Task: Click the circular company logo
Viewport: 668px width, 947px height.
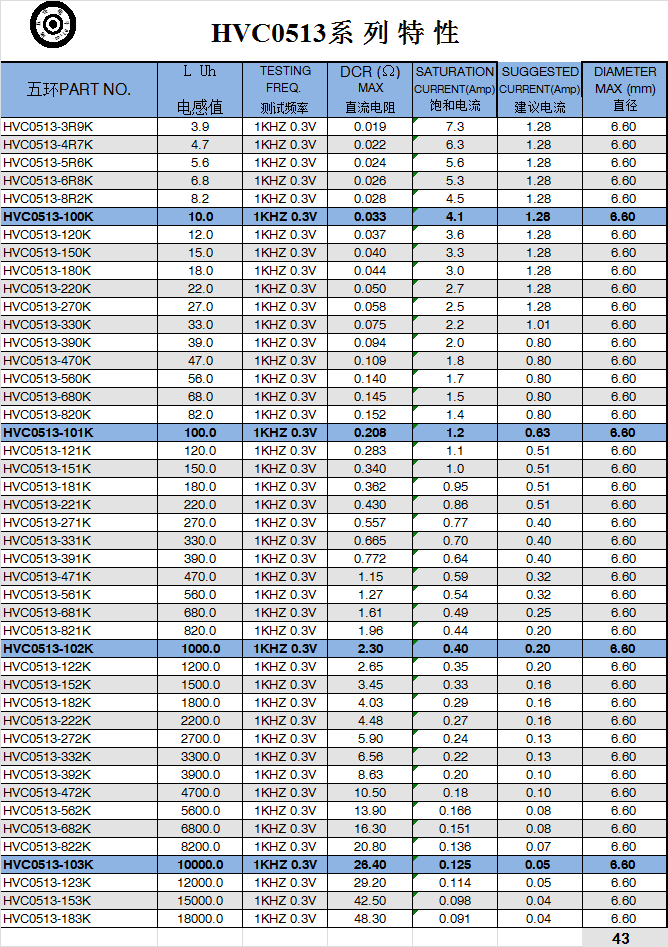Action: [x=53, y=25]
